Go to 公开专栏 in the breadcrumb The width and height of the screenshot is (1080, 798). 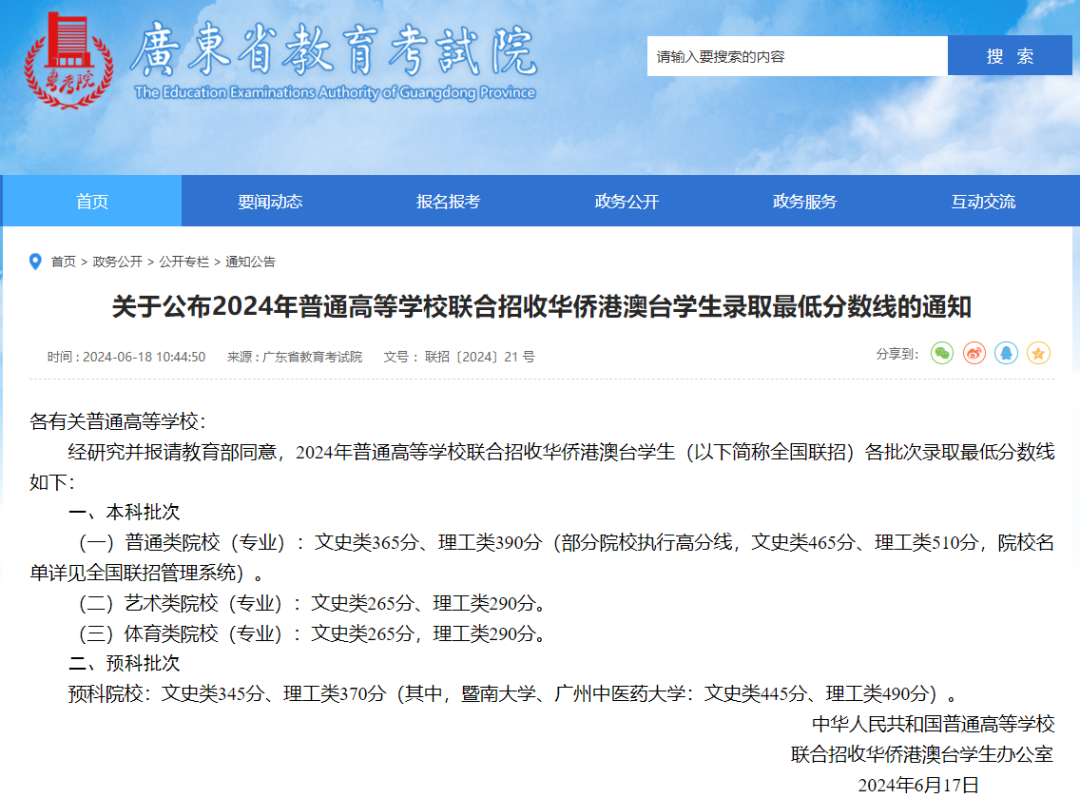[x=184, y=262]
